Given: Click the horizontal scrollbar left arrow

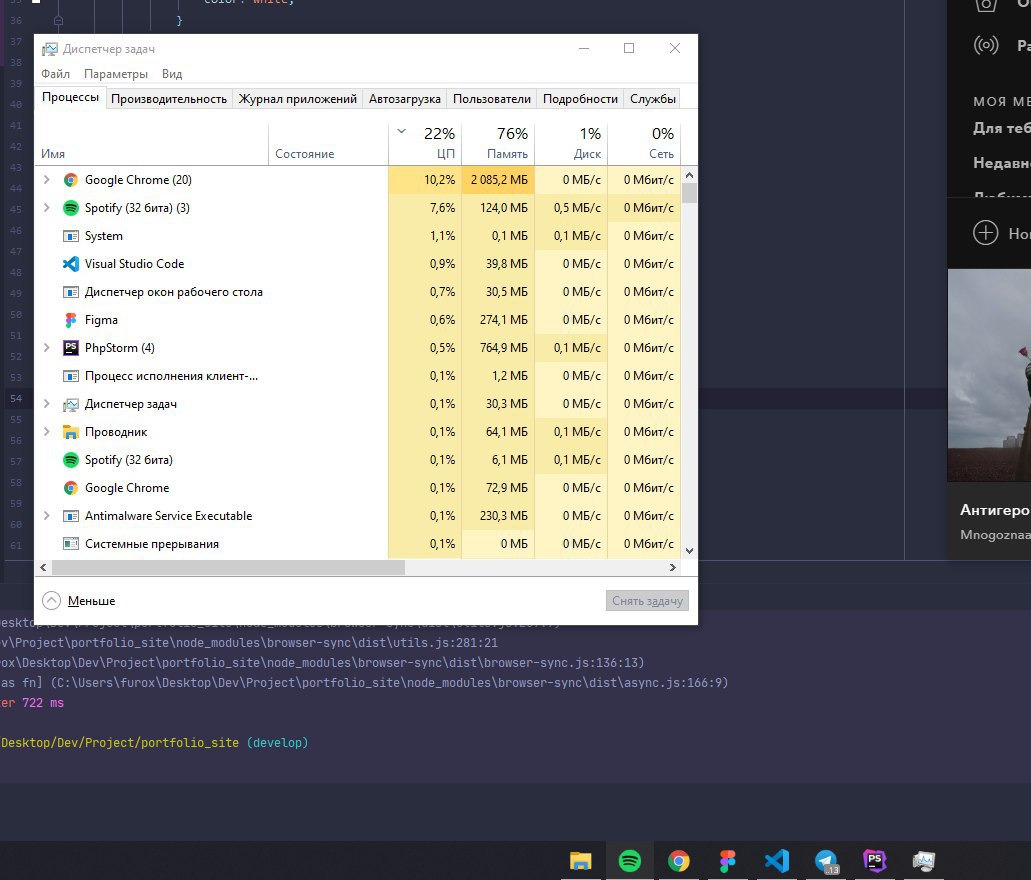Looking at the screenshot, I should [43, 568].
